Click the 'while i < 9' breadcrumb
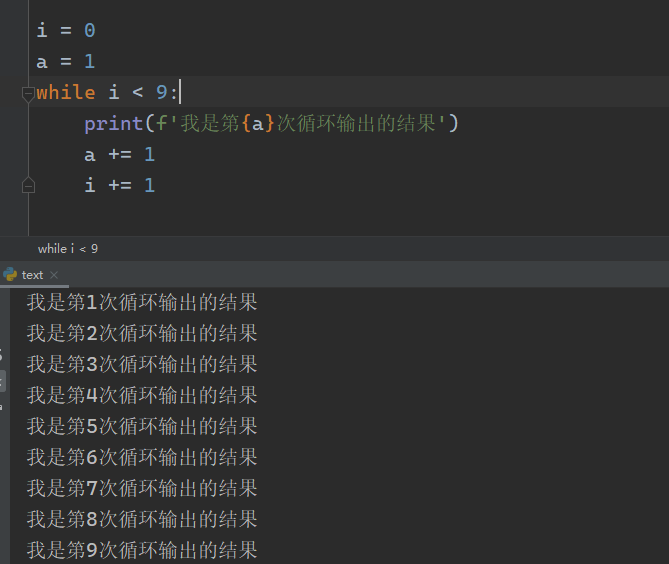669x564 pixels. (x=68, y=249)
